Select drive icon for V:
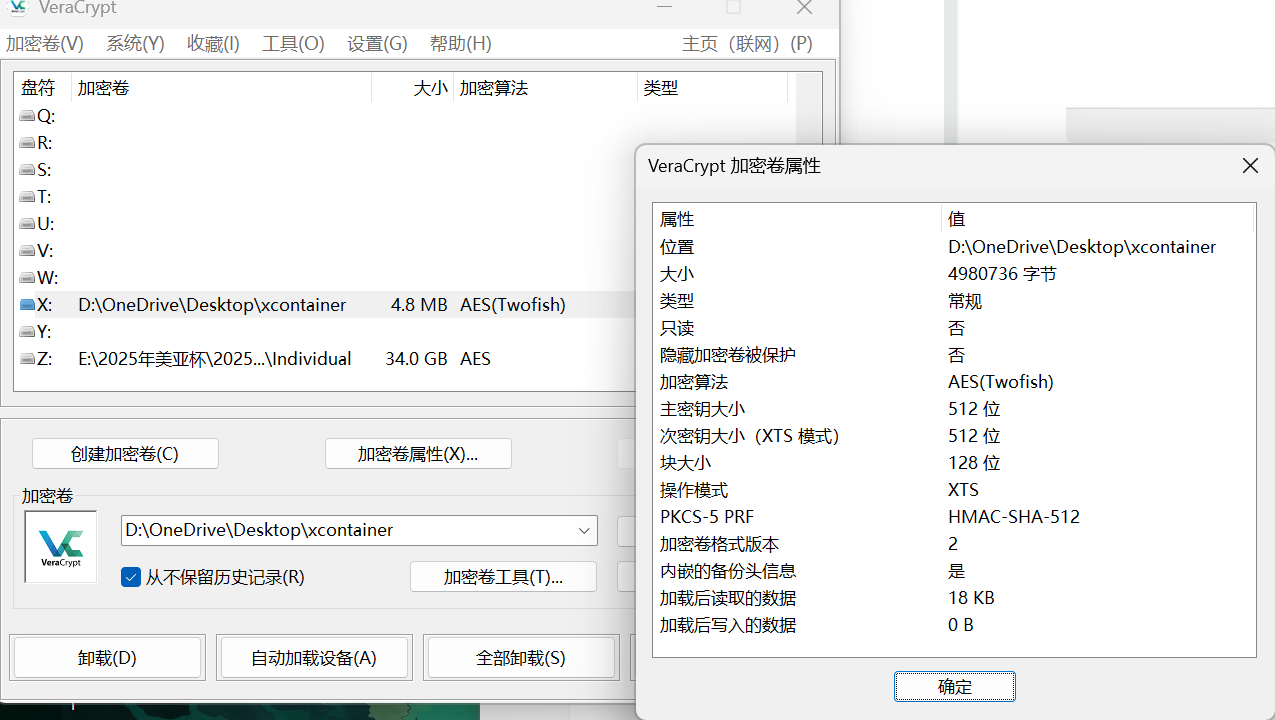1275x720 pixels. tap(27, 251)
